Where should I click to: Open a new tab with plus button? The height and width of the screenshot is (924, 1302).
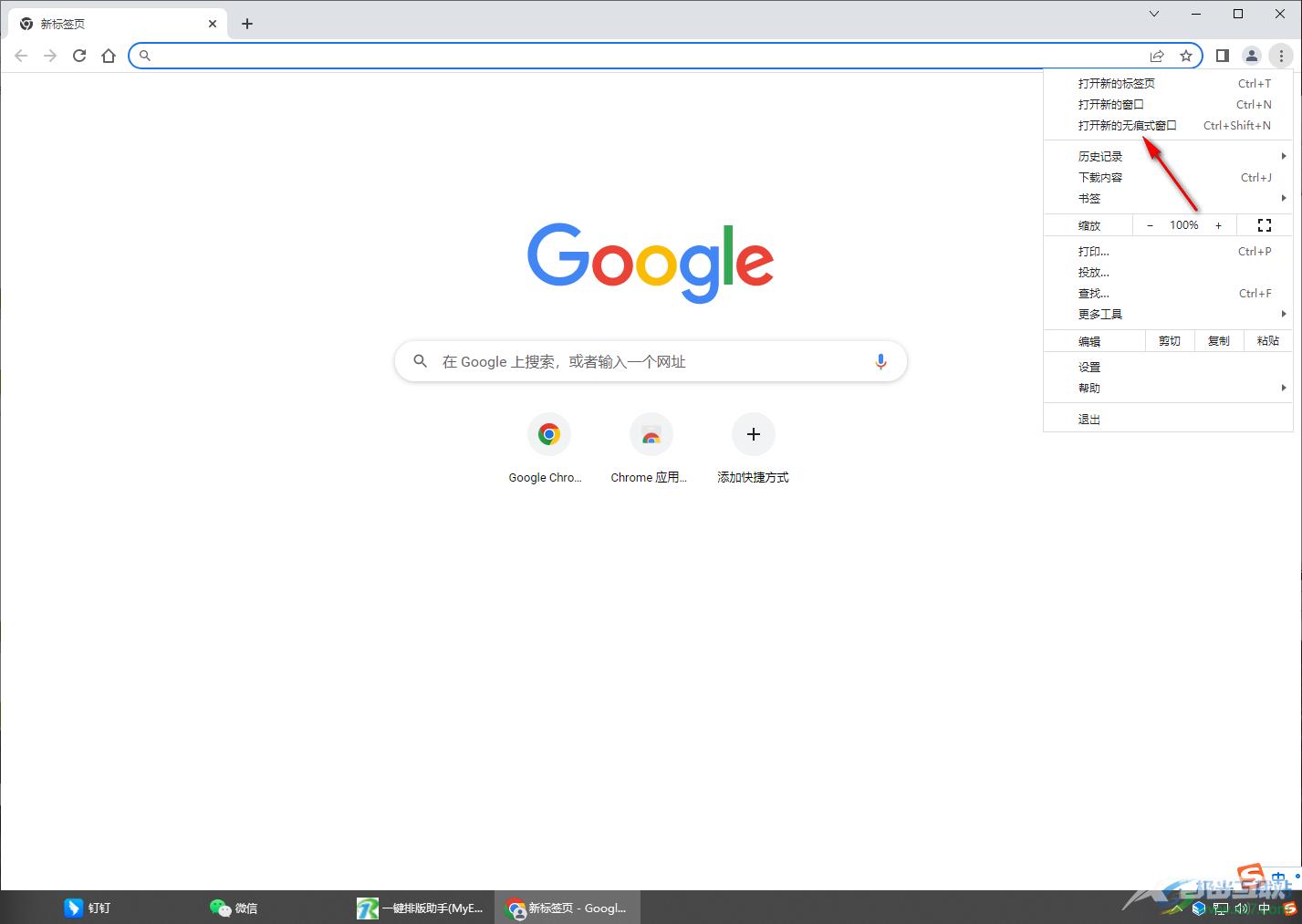(x=247, y=24)
